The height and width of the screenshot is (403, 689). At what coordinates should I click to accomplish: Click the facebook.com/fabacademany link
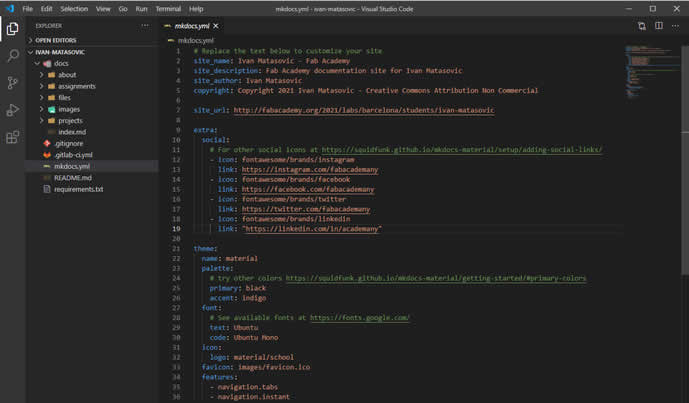pos(308,189)
